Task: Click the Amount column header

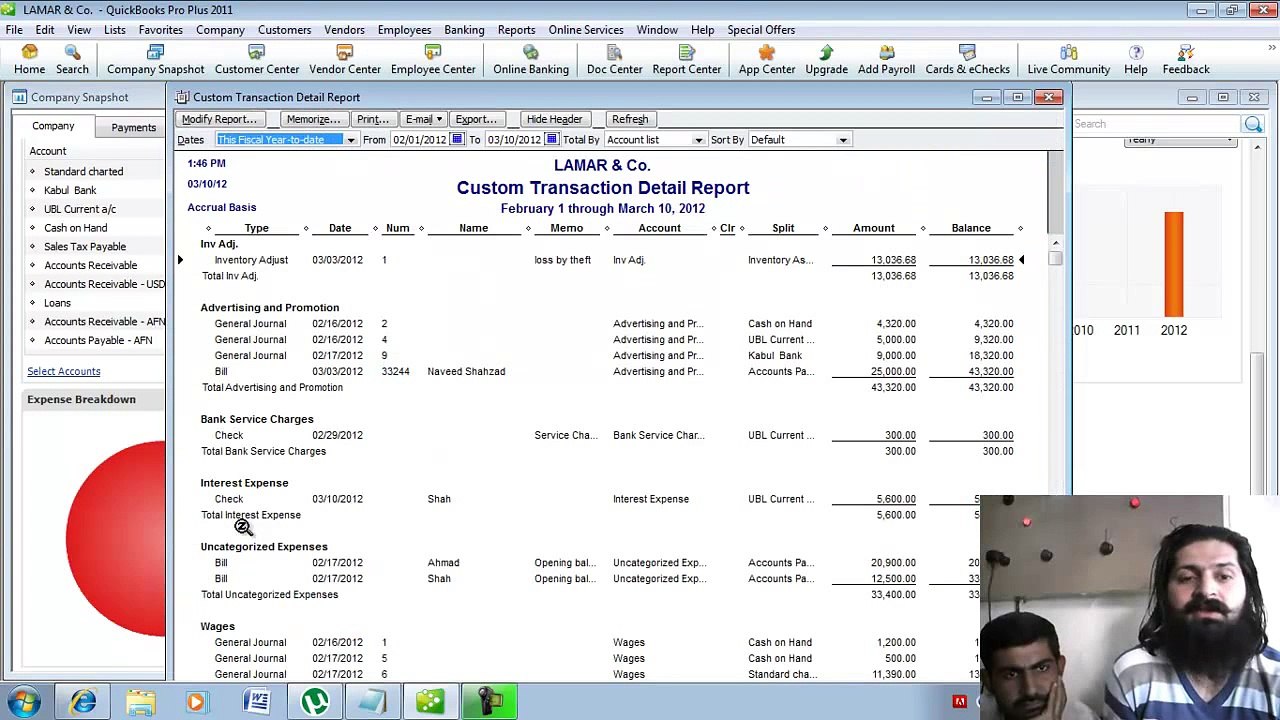Action: pyautogui.click(x=873, y=228)
